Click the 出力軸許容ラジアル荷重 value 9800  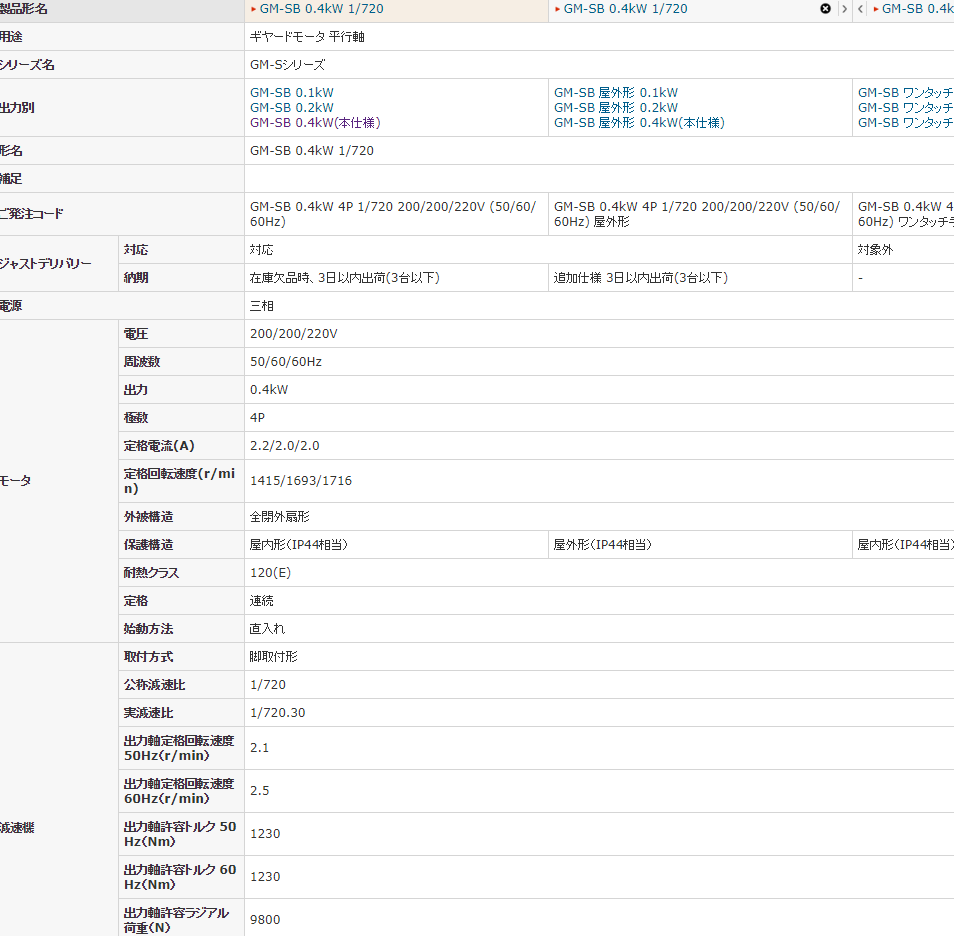[x=265, y=920]
